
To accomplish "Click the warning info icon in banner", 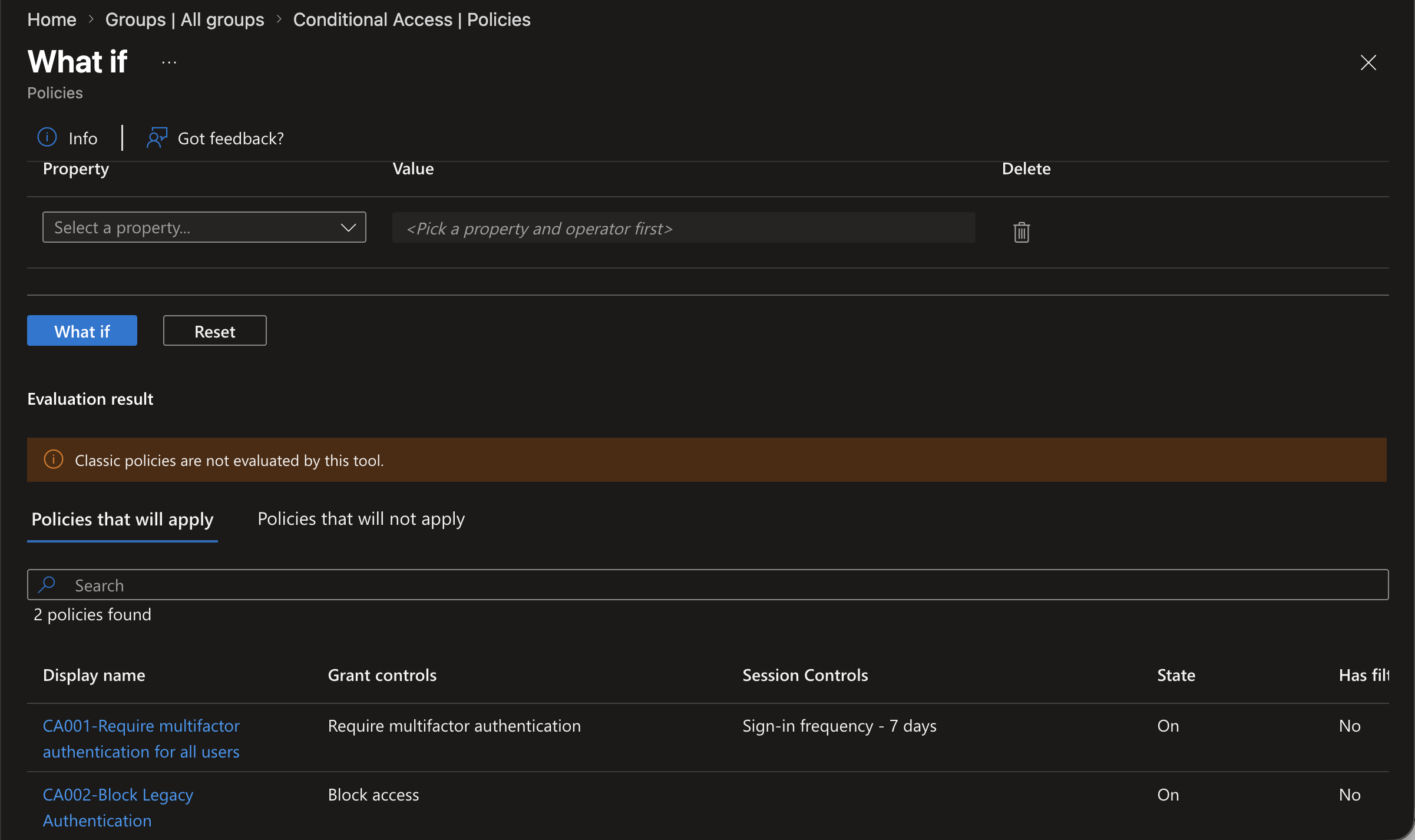I will point(54,459).
